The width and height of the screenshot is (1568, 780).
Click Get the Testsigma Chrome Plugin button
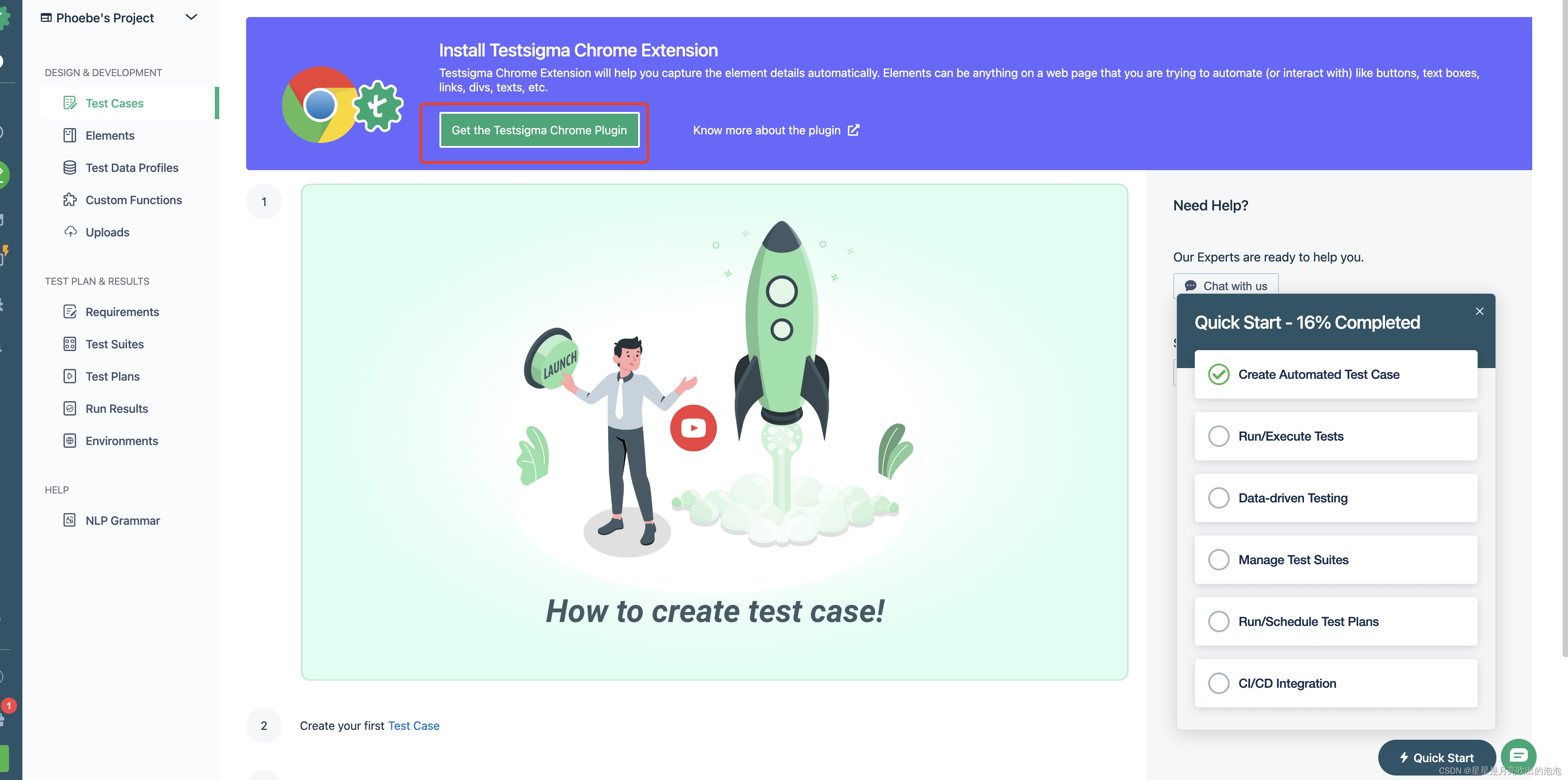pyautogui.click(x=539, y=130)
